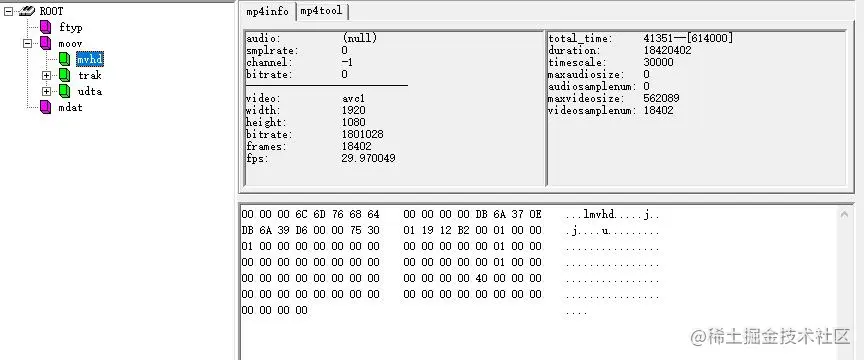Viewport: 864px width, 360px height.
Task: Click the hex view scrollbar up arrow
Action: pos(844,214)
